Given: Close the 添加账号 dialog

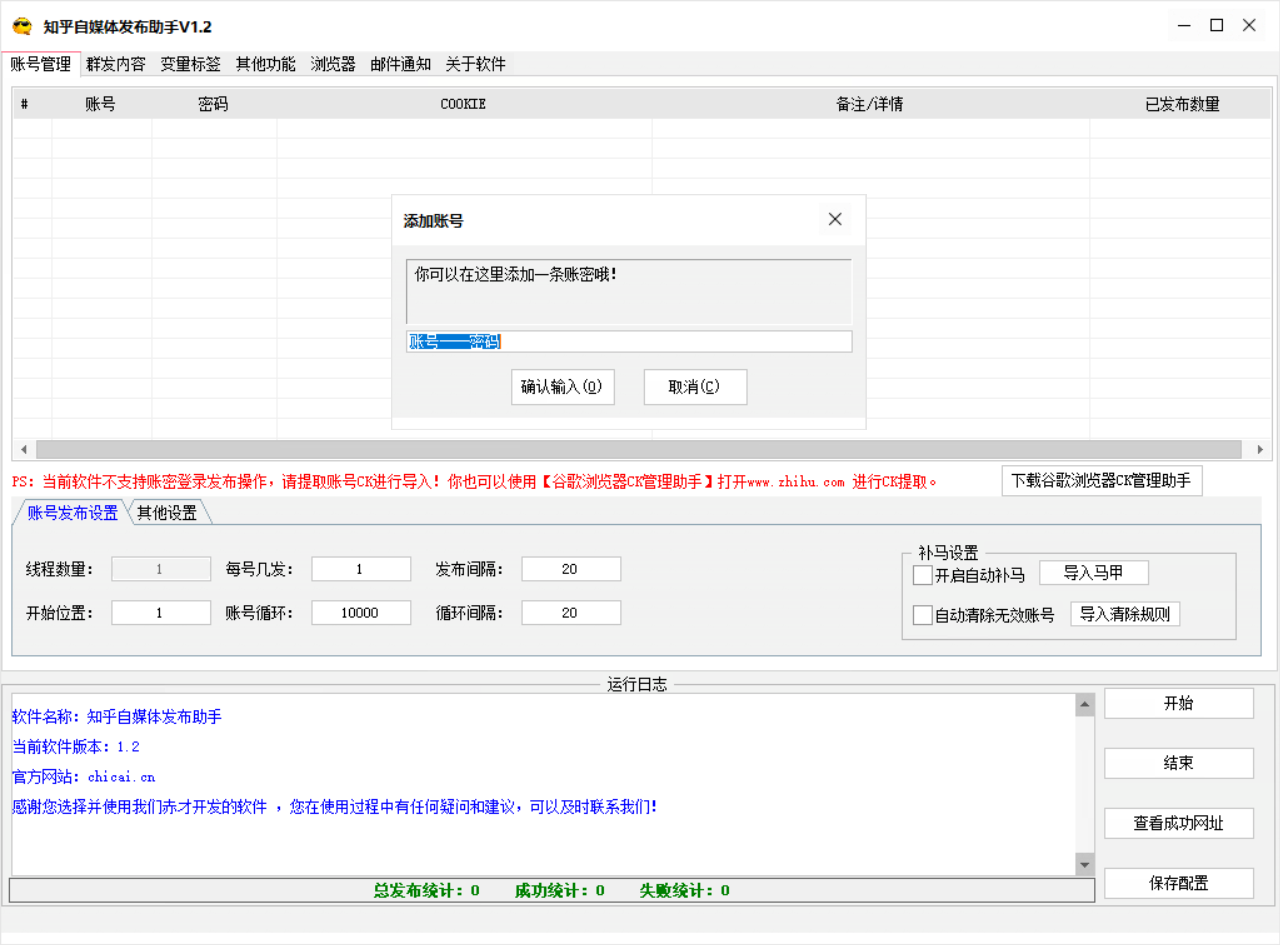Looking at the screenshot, I should click(x=835, y=219).
